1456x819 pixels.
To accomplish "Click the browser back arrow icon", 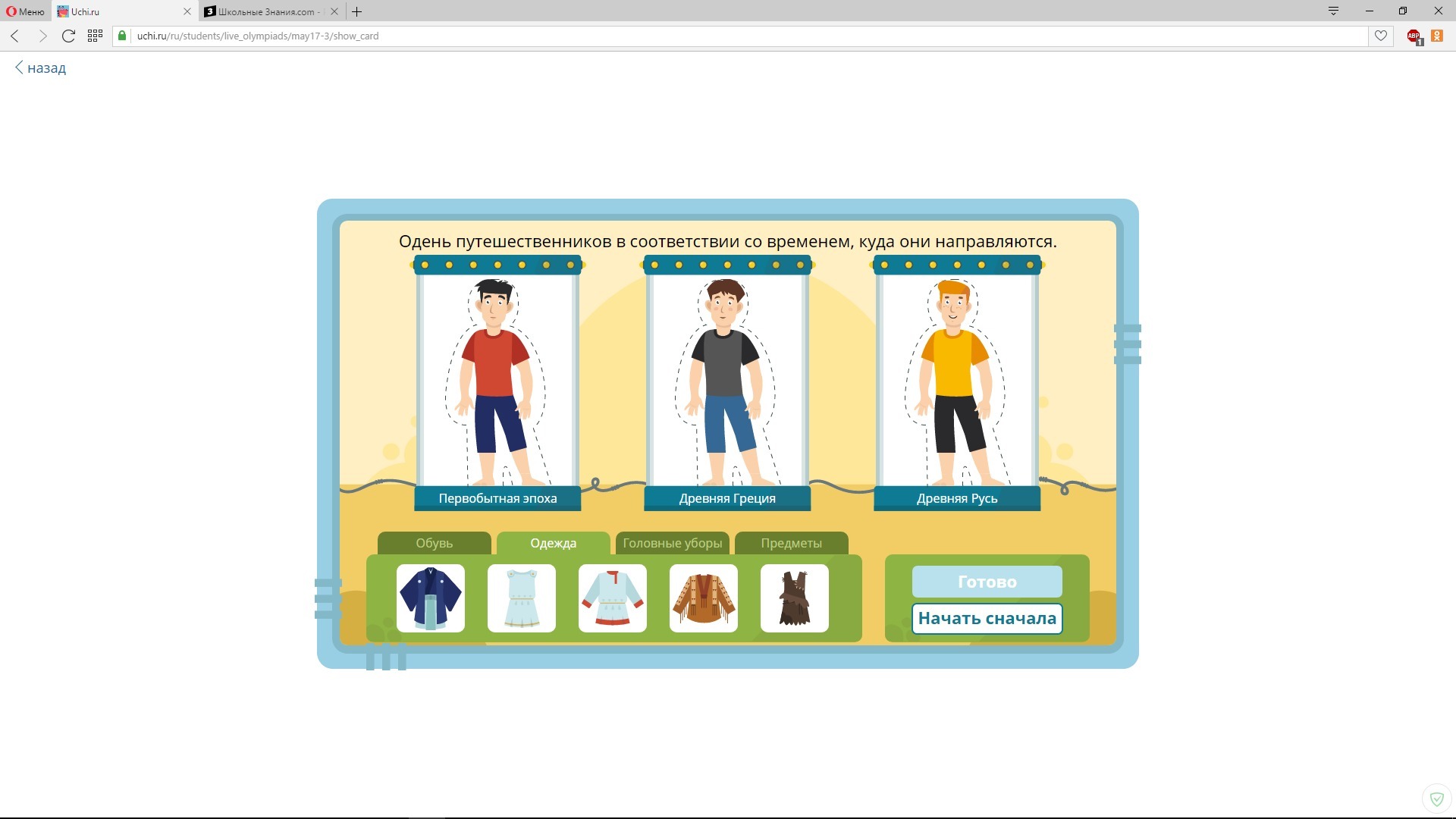I will [x=15, y=36].
